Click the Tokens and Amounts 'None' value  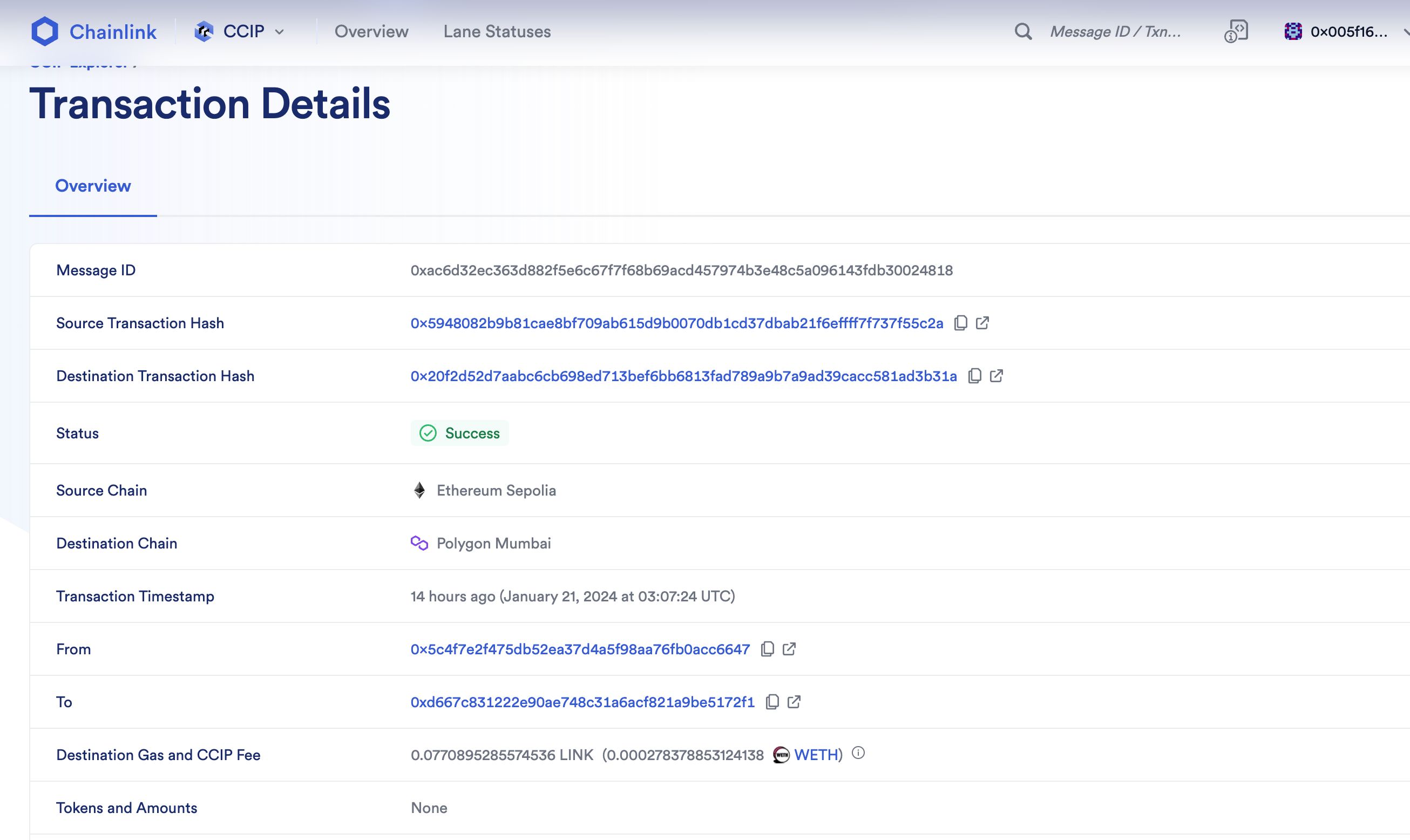429,808
